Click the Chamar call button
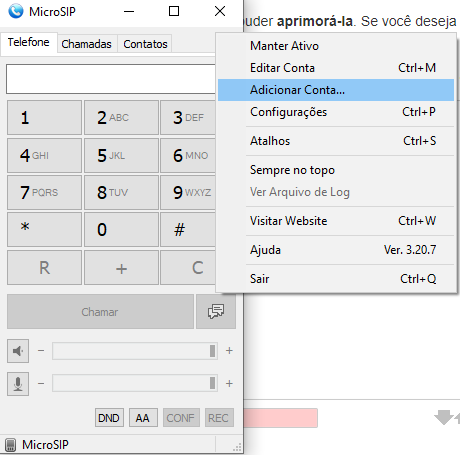Screen dimensions: 460x455 coord(100,312)
